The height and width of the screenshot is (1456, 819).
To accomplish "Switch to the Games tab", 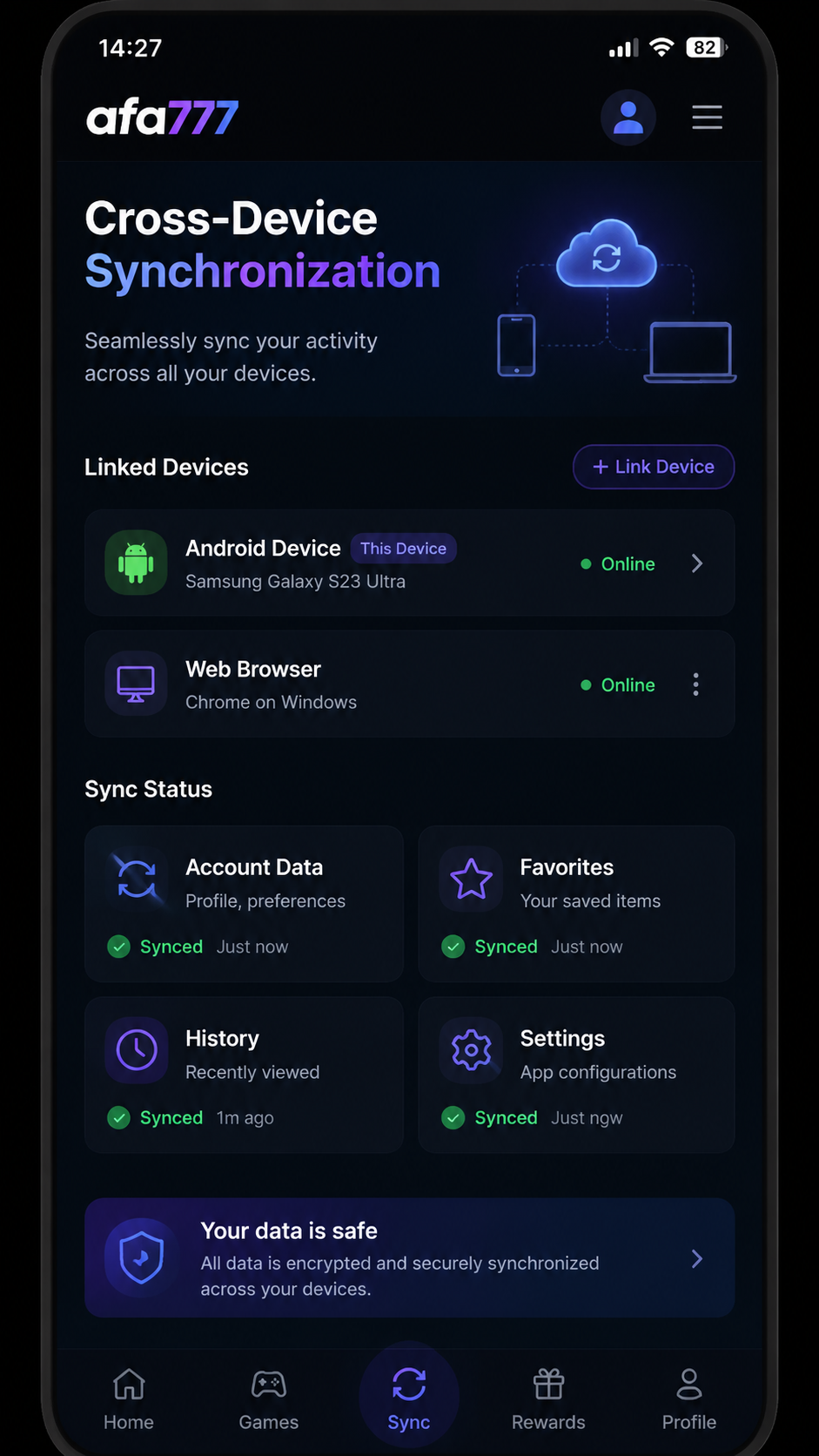I will click(x=268, y=1399).
